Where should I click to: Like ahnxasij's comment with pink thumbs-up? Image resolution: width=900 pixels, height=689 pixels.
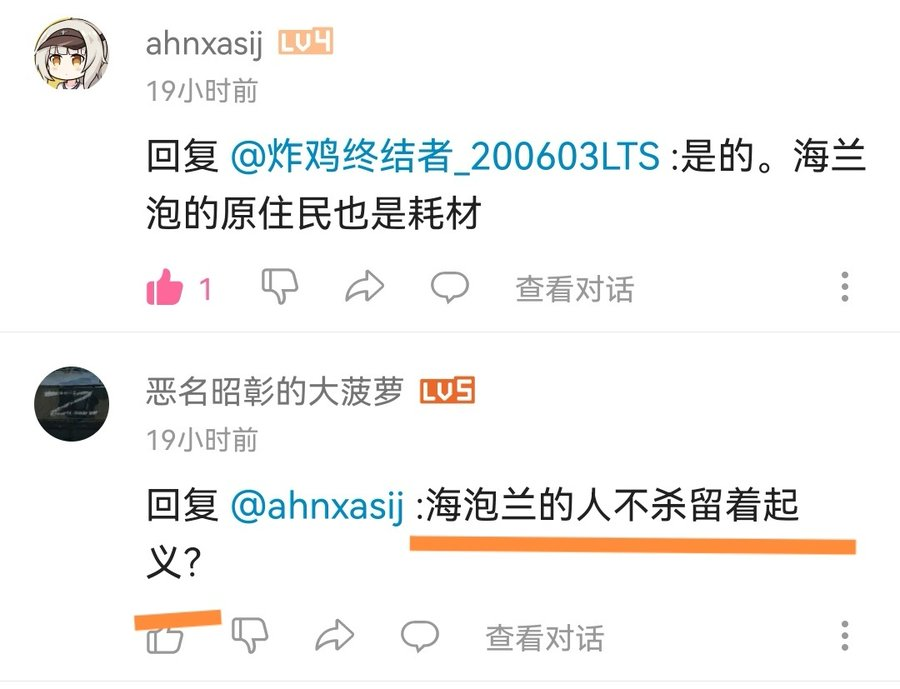pyautogui.click(x=165, y=287)
